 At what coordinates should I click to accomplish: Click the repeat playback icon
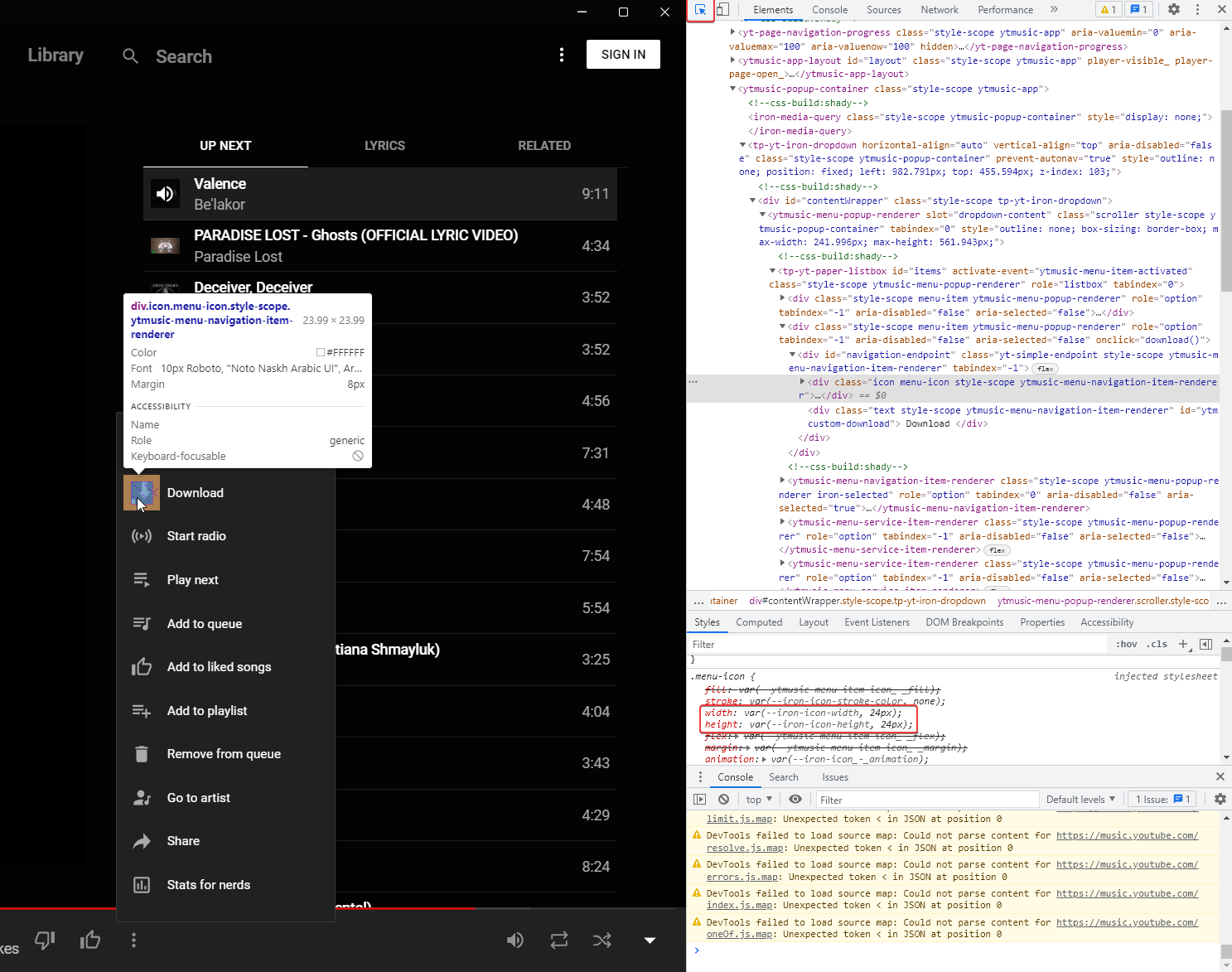click(558, 940)
